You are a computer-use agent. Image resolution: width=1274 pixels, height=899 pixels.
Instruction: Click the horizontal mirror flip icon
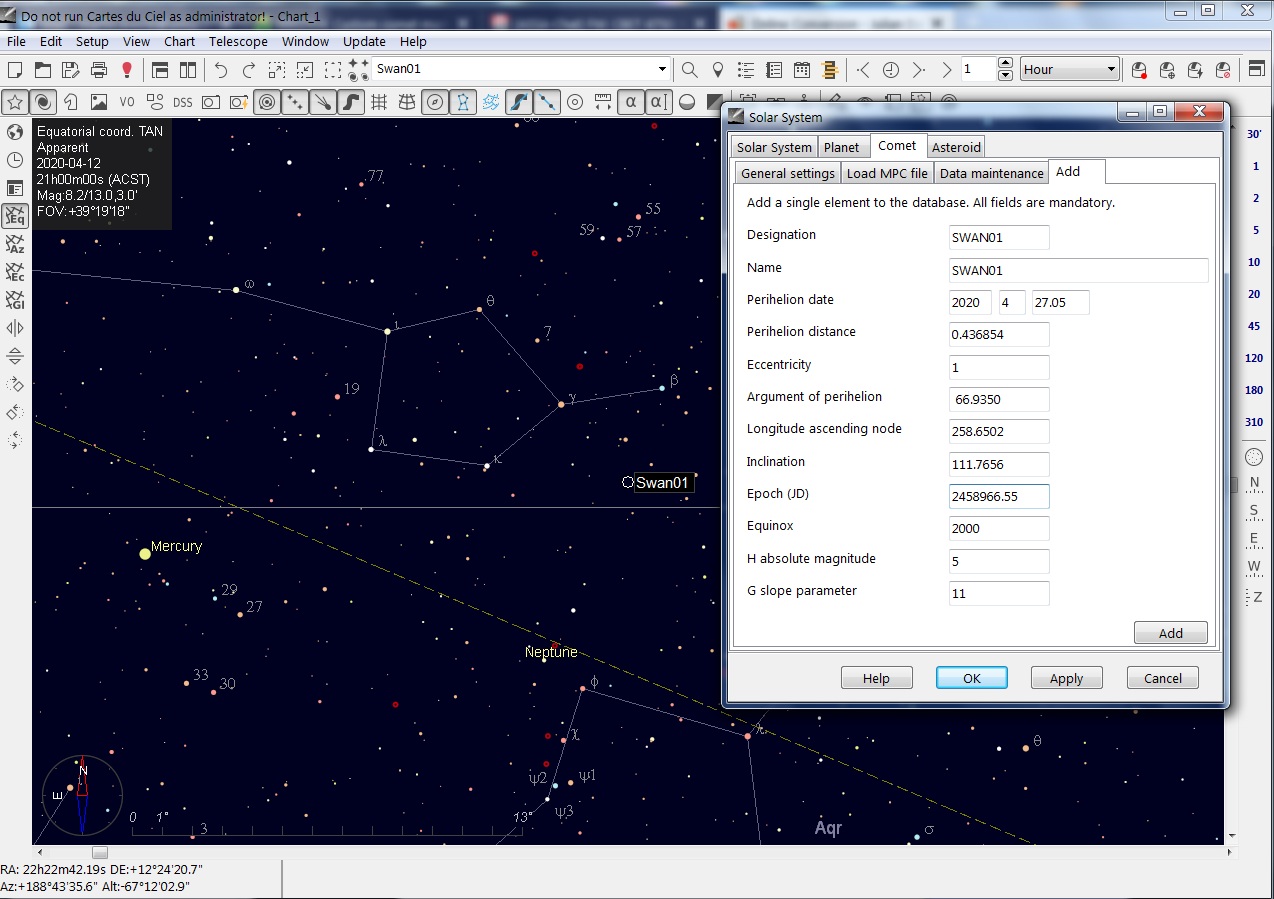[15, 328]
